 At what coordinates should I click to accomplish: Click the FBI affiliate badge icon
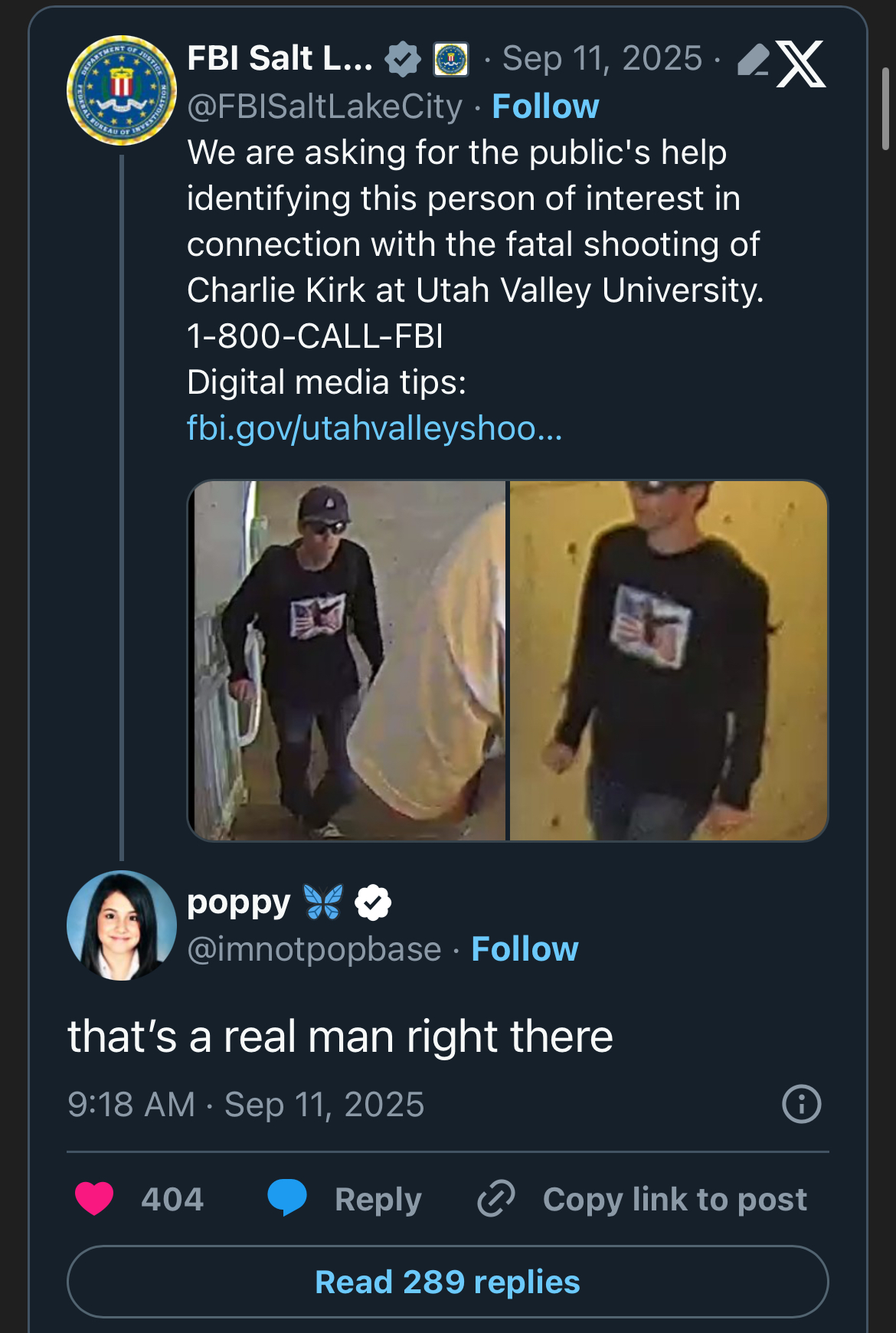[x=451, y=59]
